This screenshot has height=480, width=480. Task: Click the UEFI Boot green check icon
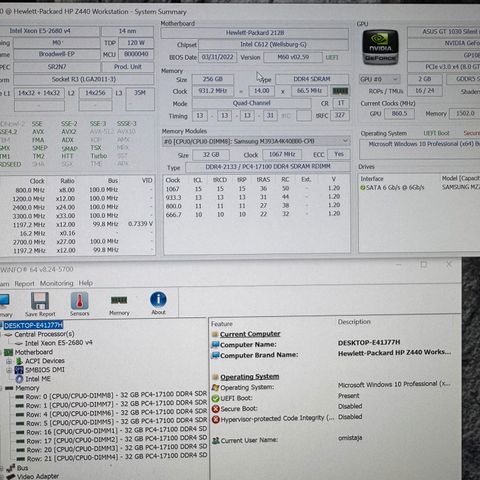coord(216,398)
